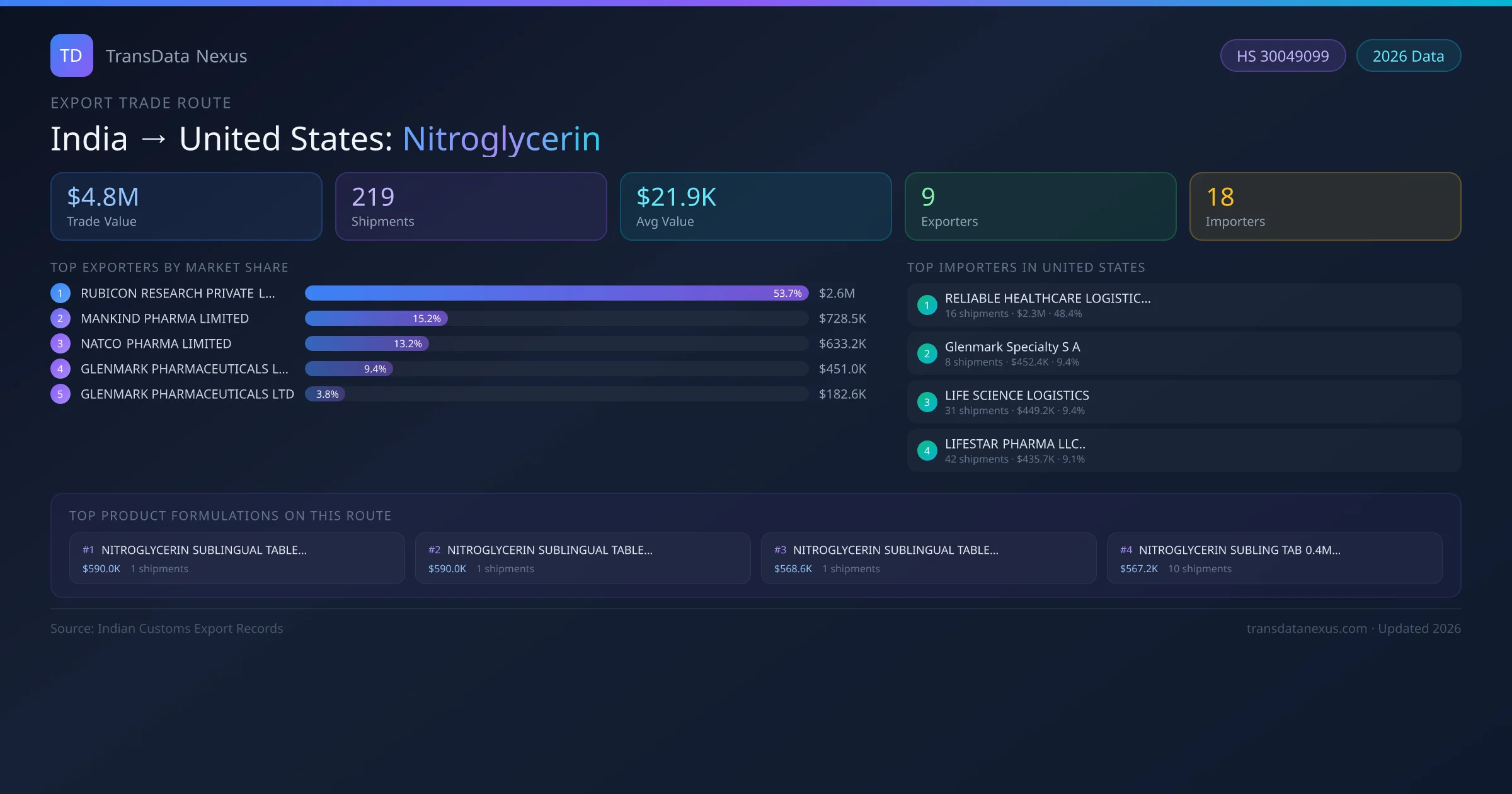Toggle the HS 30049099 filter pill
1512x794 pixels.
pyautogui.click(x=1283, y=55)
